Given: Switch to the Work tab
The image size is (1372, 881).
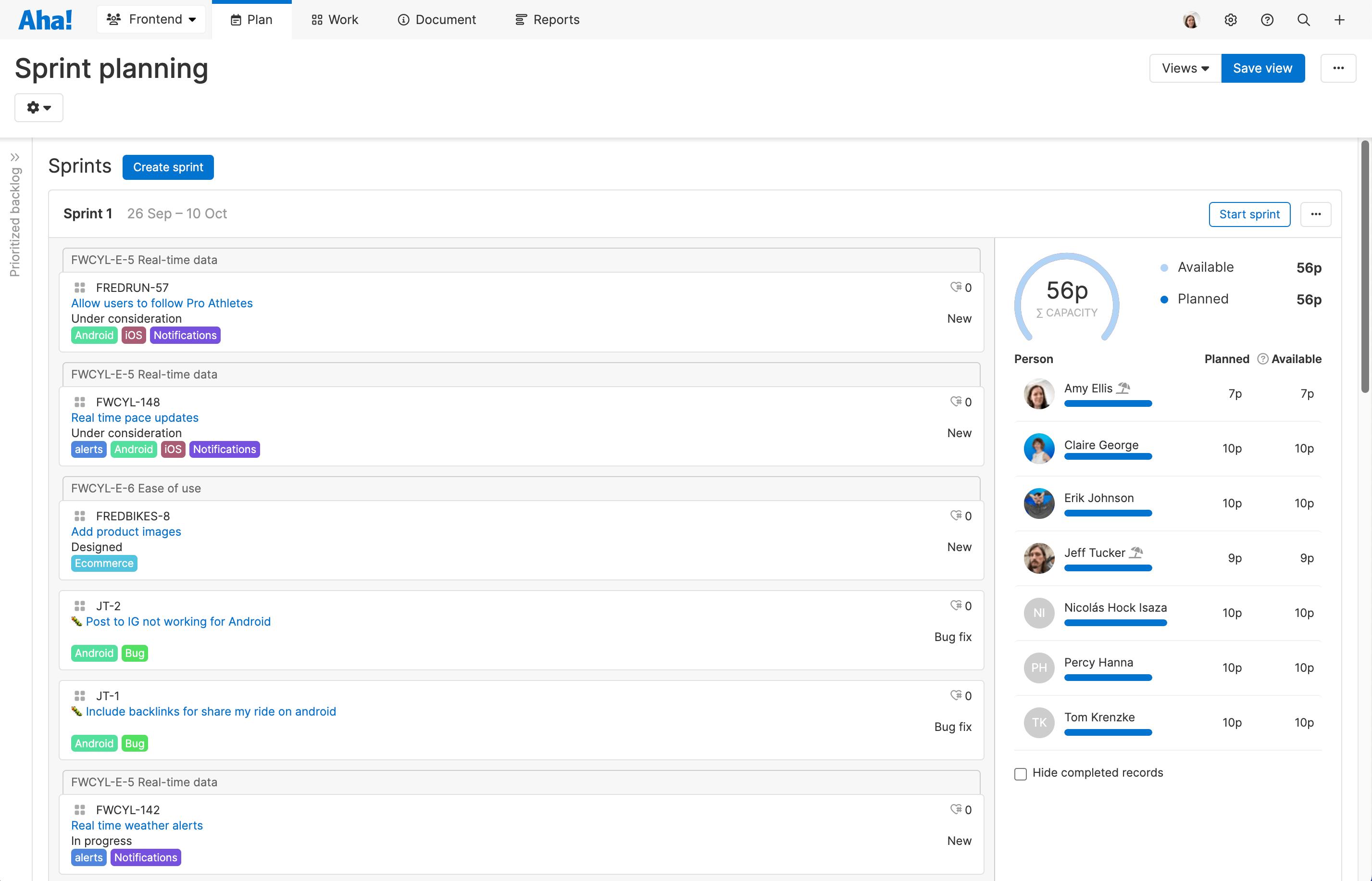Looking at the screenshot, I should [x=334, y=19].
